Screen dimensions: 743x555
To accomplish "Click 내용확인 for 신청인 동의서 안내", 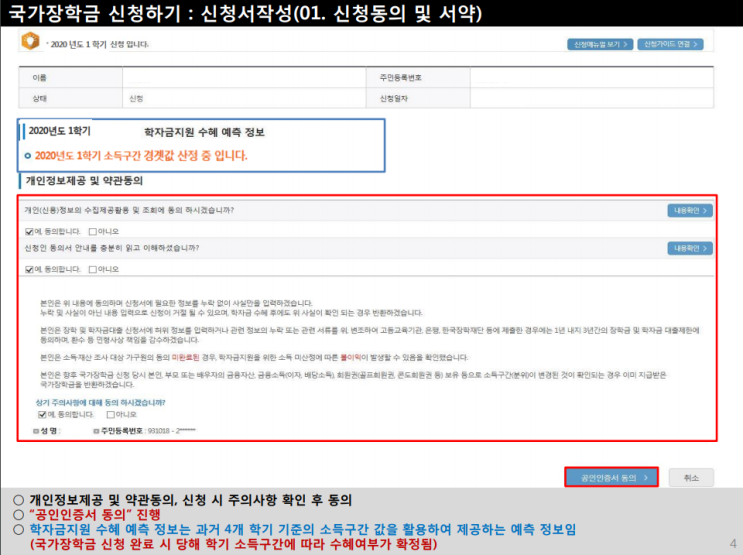I will tap(690, 248).
